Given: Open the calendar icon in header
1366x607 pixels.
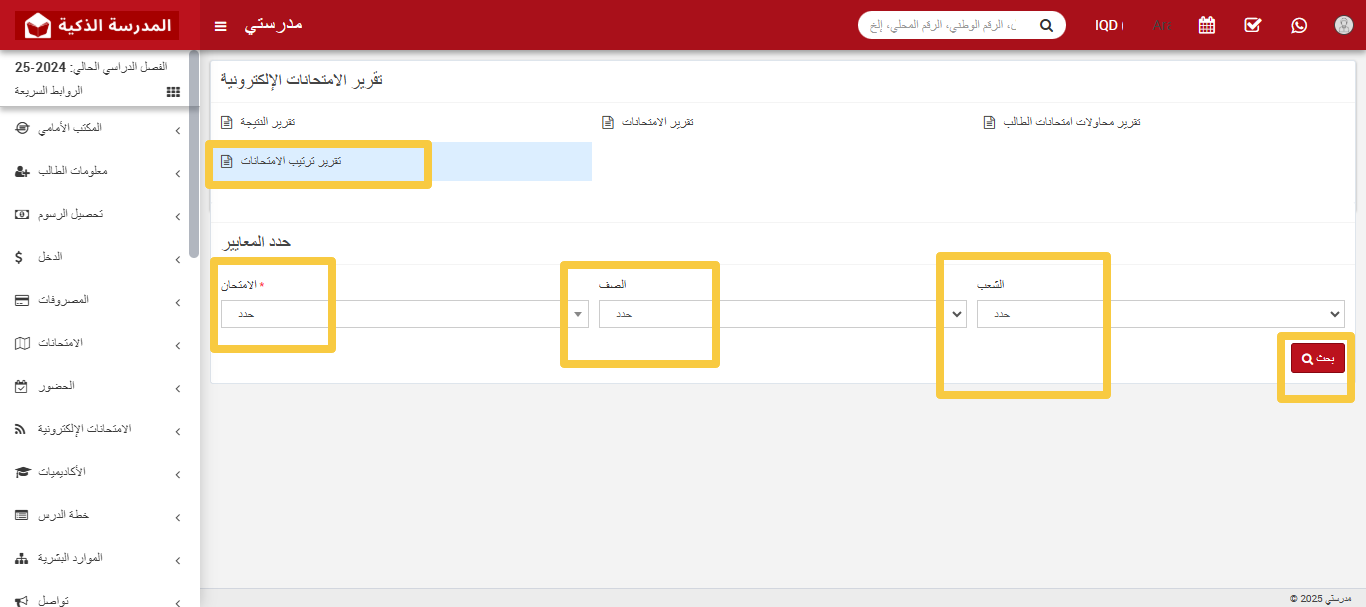Looking at the screenshot, I should pos(1207,25).
